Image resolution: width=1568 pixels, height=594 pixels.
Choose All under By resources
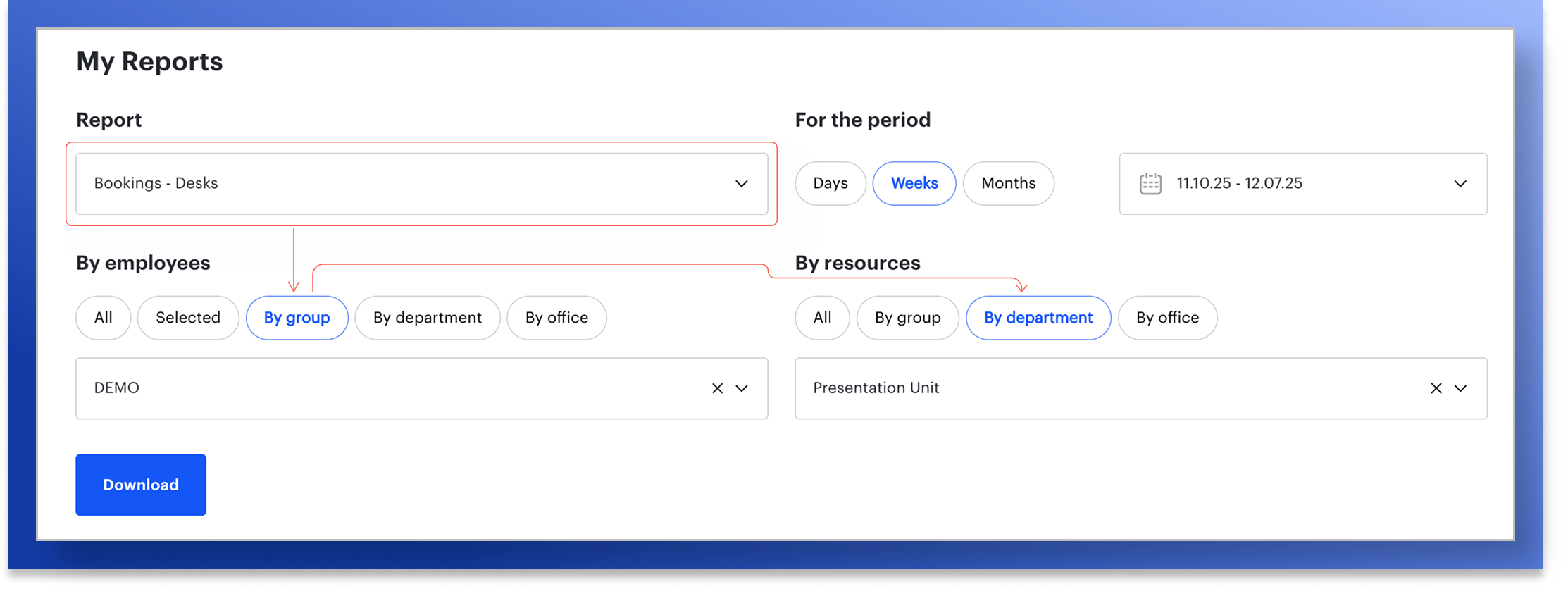[822, 318]
